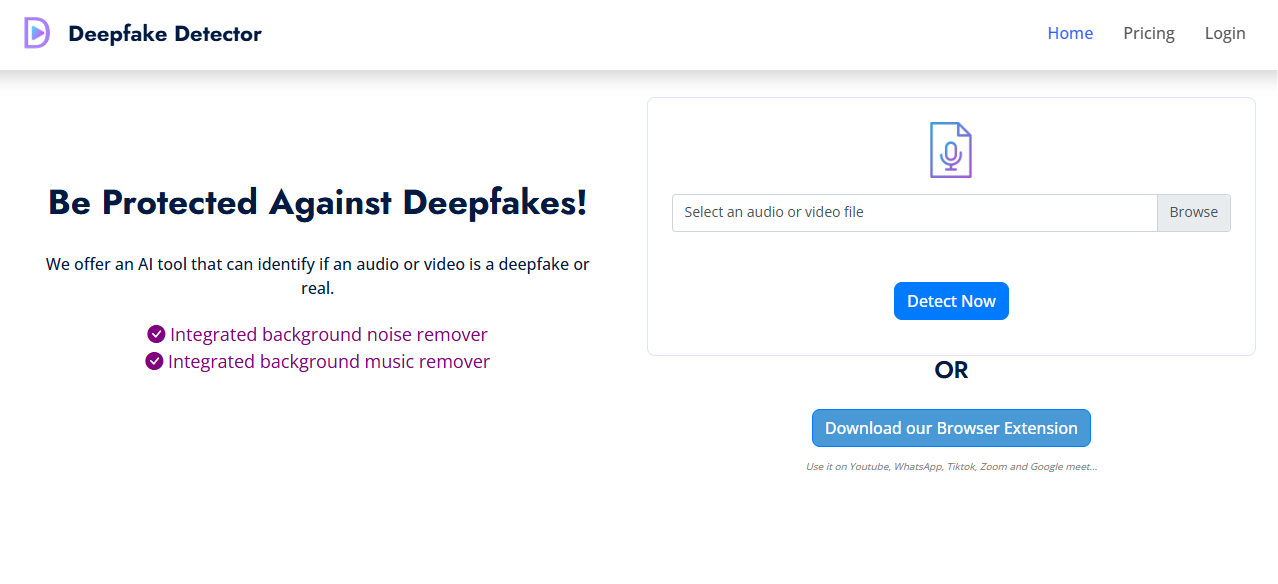Click the checkmark beside music remover

[154, 361]
